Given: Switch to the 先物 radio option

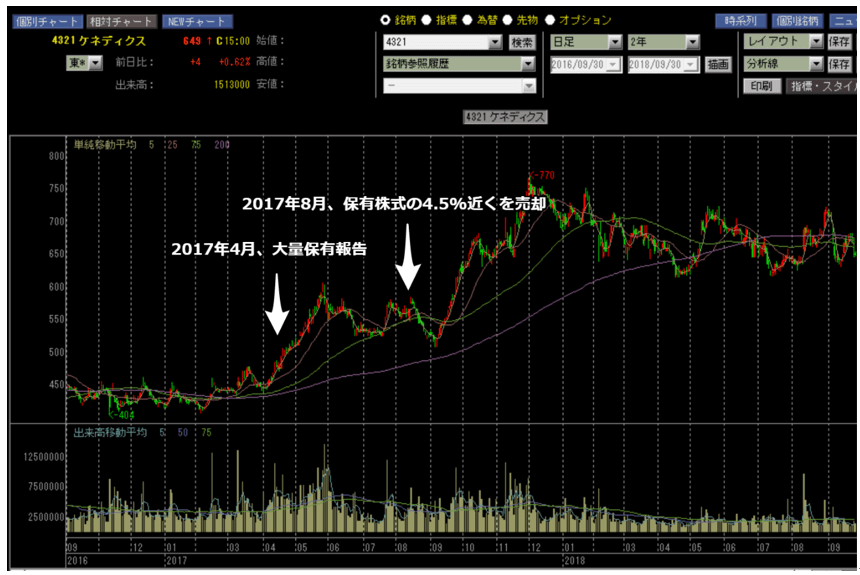Looking at the screenshot, I should click(x=508, y=20).
